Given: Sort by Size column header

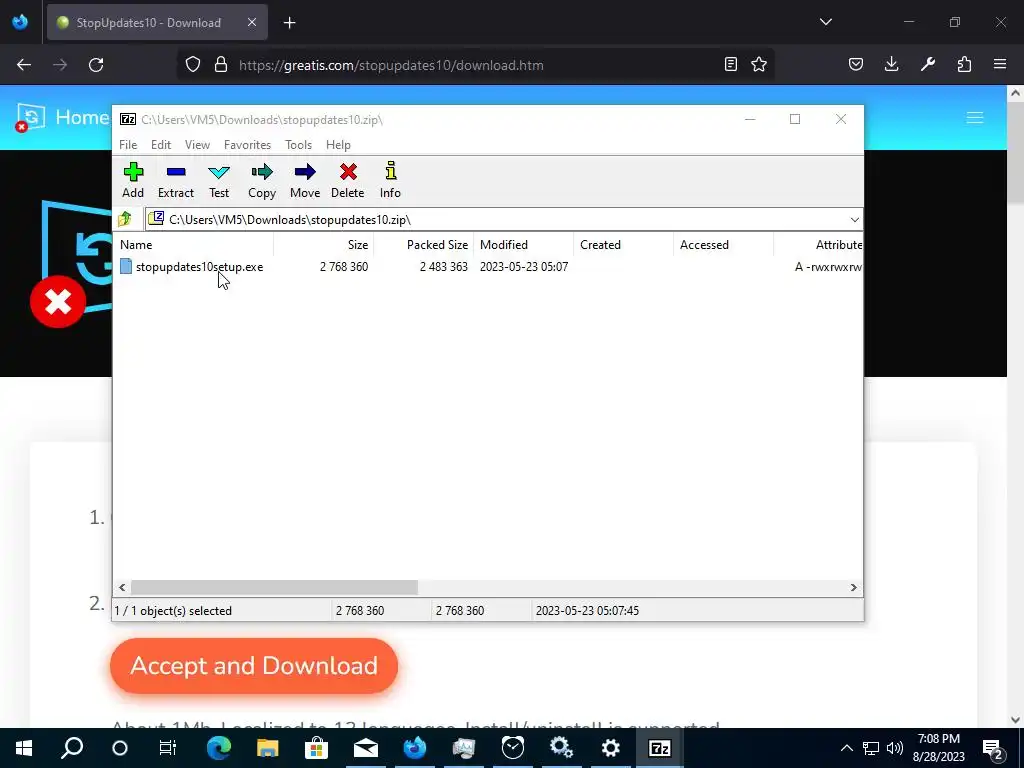Looking at the screenshot, I should [x=323, y=245].
